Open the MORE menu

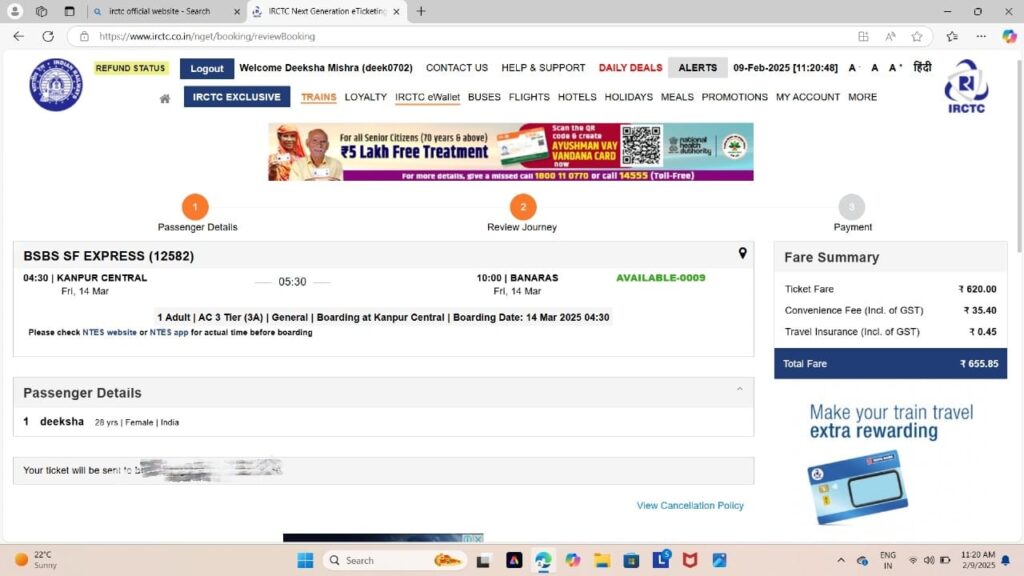(x=863, y=97)
